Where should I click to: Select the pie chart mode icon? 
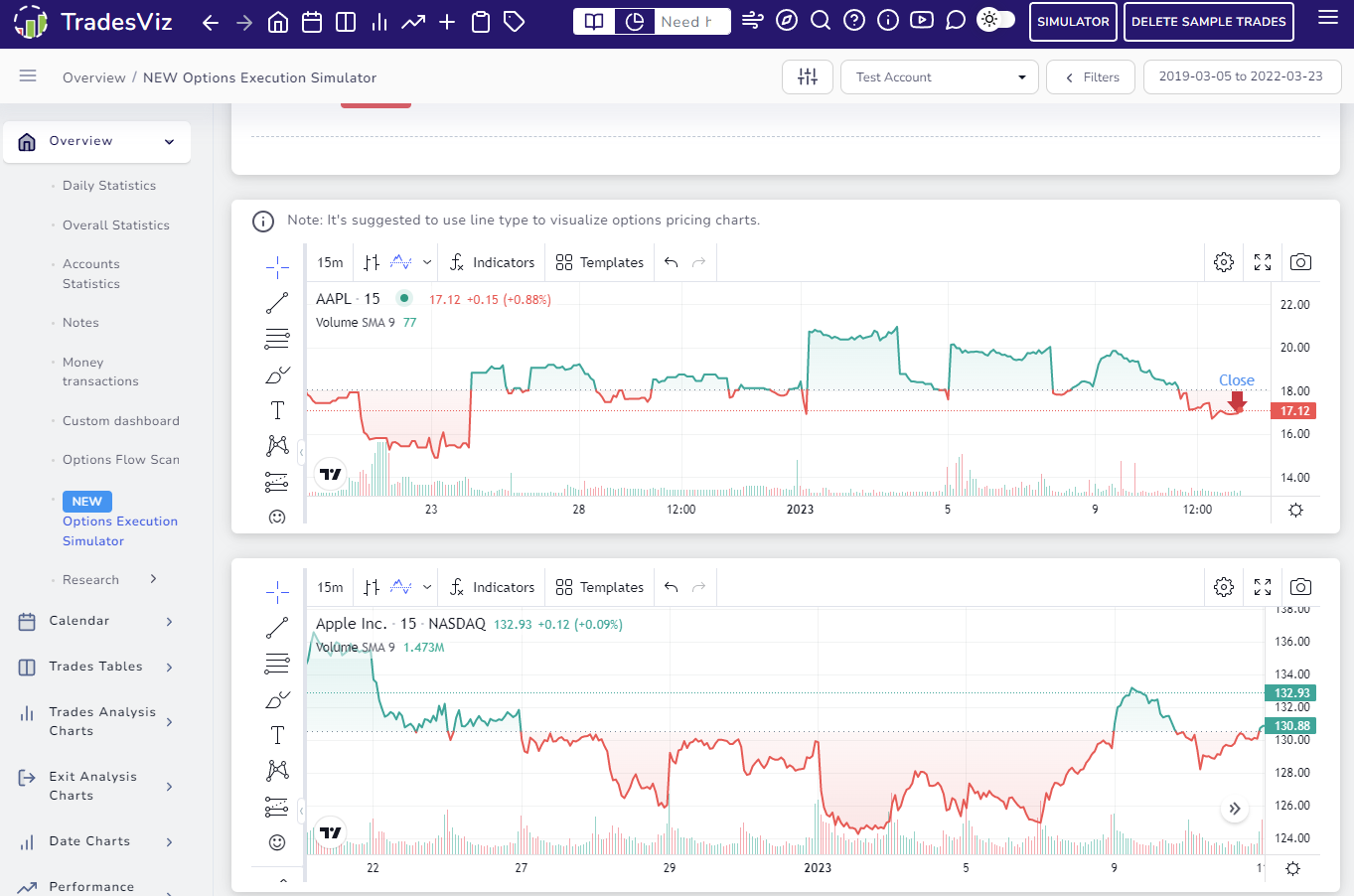(634, 22)
